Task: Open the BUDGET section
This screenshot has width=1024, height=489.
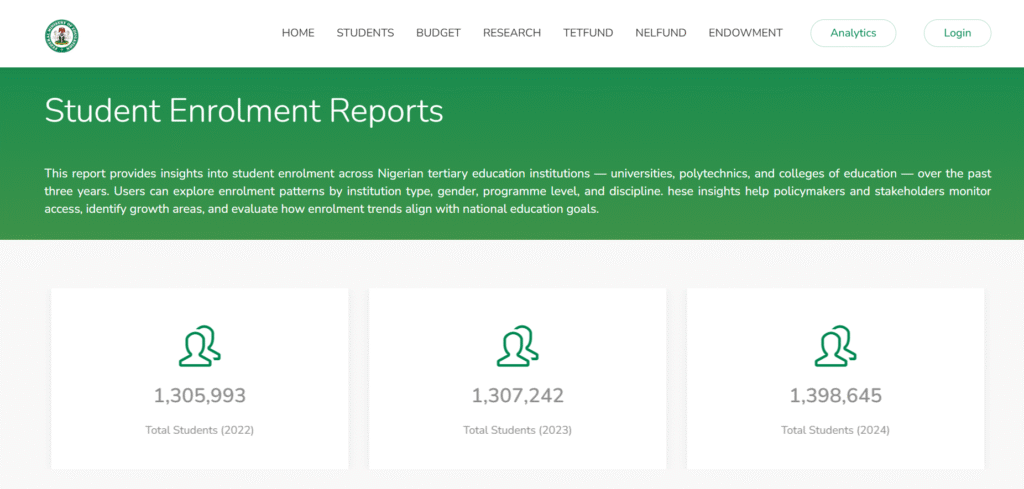Action: click(x=438, y=33)
